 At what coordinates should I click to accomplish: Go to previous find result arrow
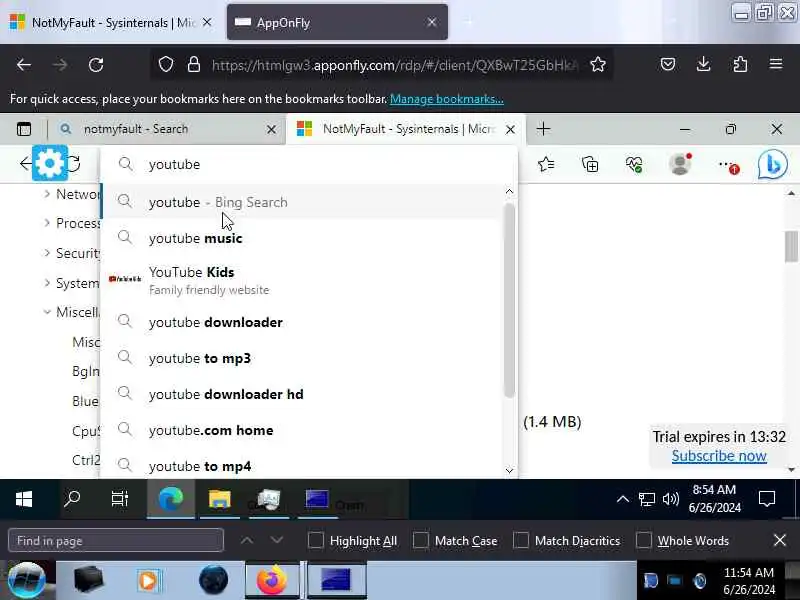click(x=247, y=540)
